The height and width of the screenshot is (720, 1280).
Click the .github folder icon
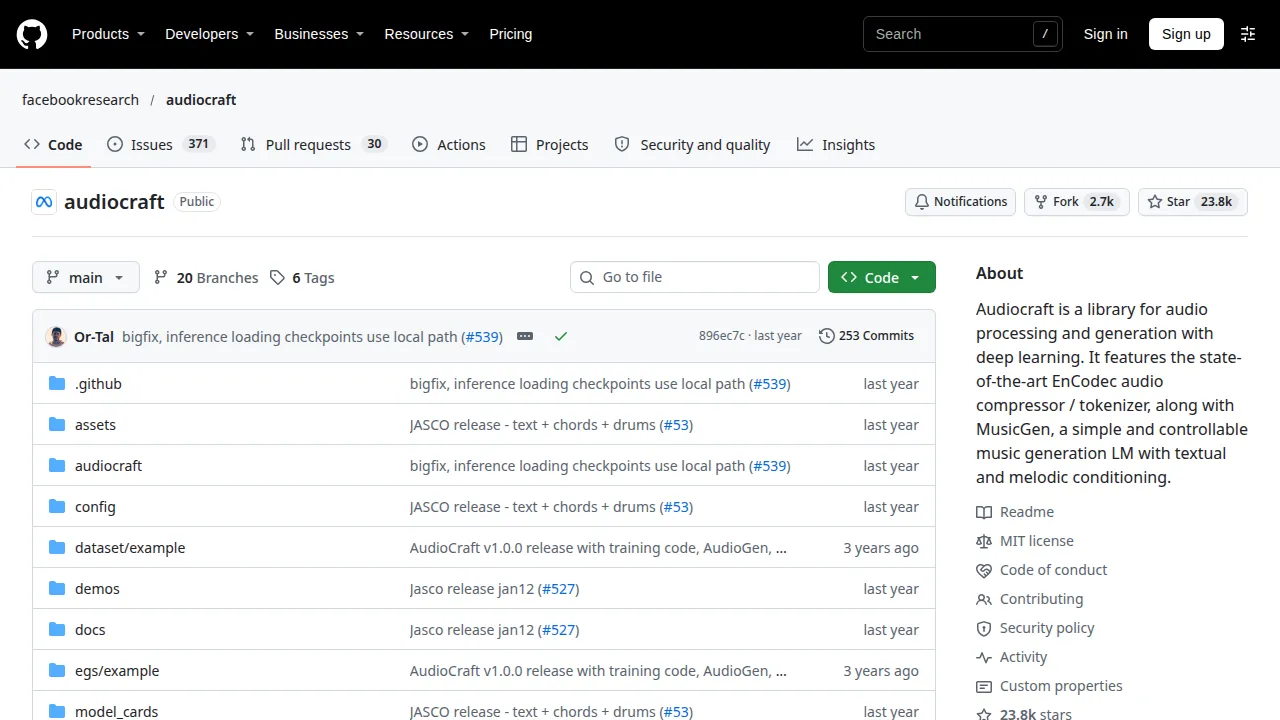[x=57, y=384]
